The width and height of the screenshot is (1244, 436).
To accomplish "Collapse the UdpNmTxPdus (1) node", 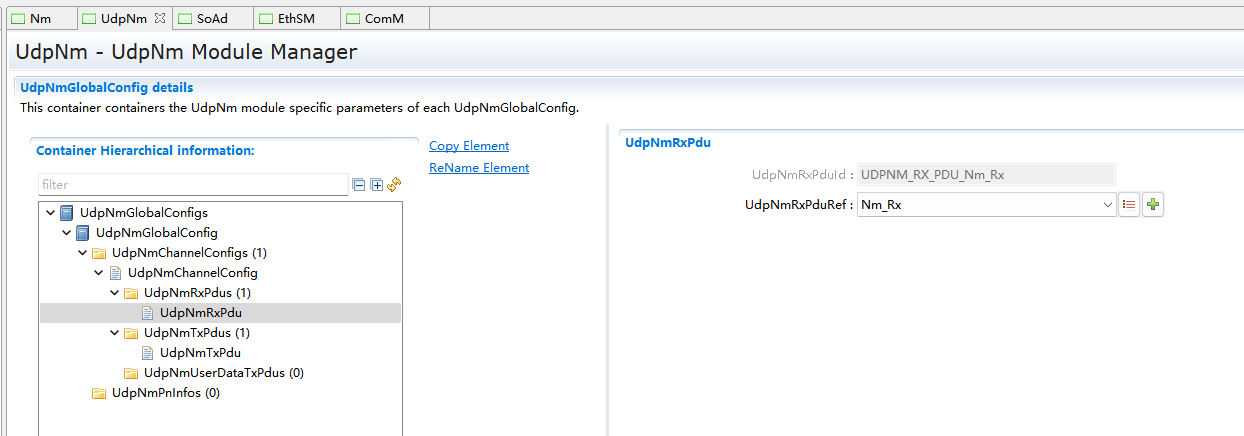I will pyautogui.click(x=115, y=333).
